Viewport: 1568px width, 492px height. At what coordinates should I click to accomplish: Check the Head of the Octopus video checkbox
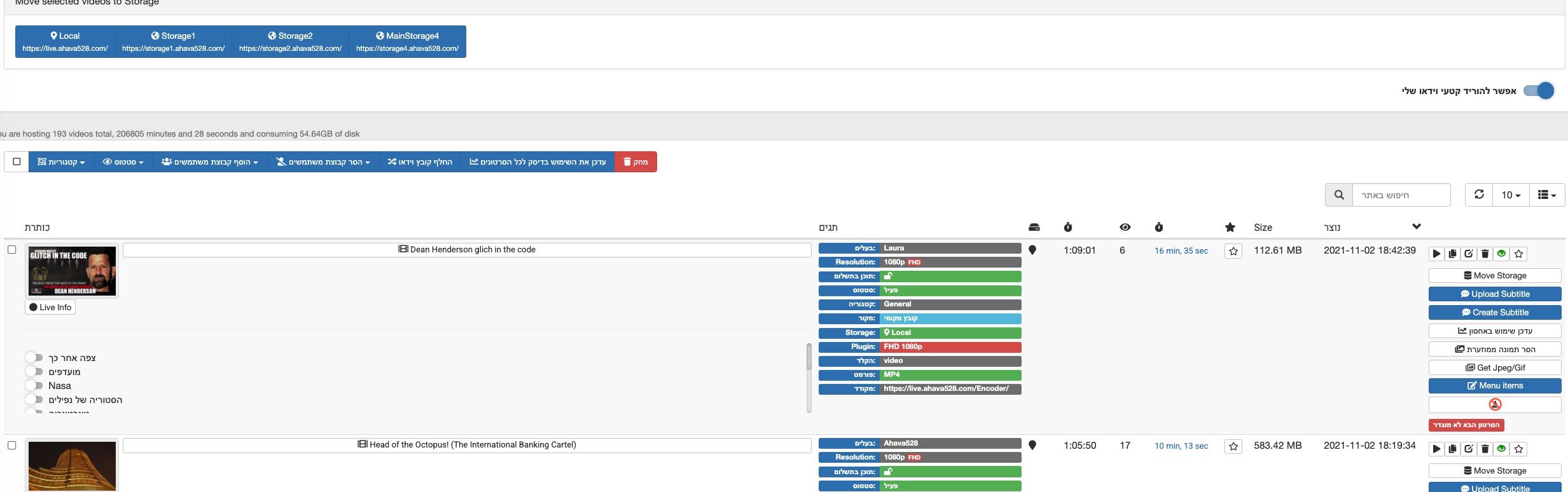(x=11, y=445)
